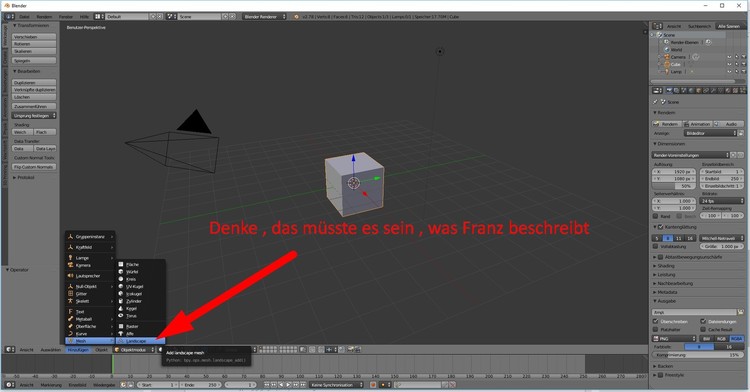Open the 3D viewport editor type icon
750x392 pixels.
pyautogui.click(x=10, y=350)
